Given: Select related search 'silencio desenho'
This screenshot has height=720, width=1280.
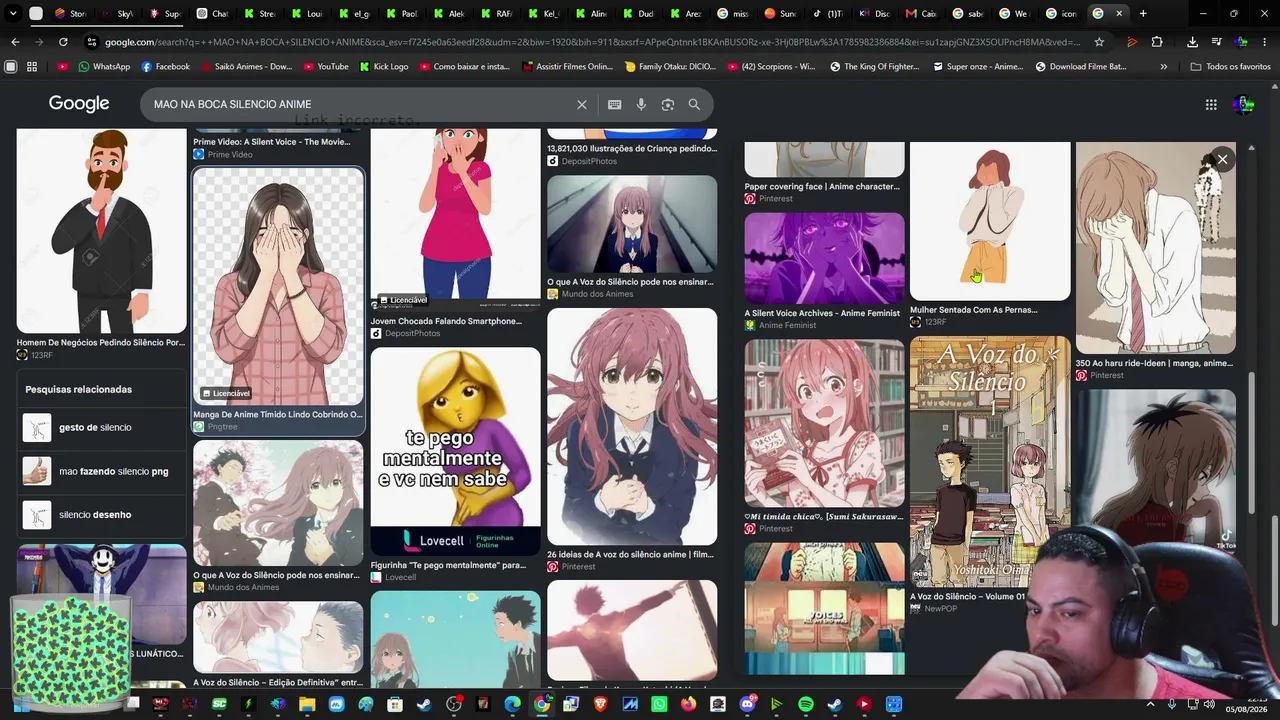Looking at the screenshot, I should pos(100,515).
